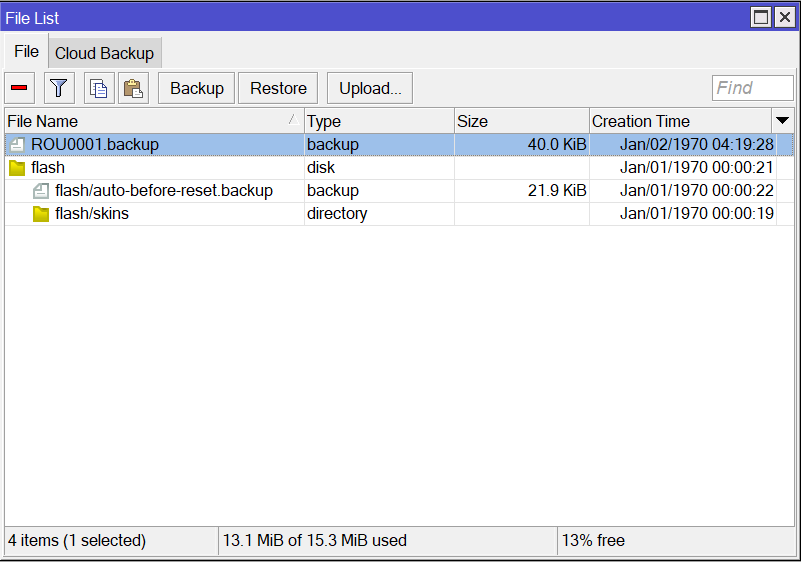Focus the Find search field
Screen dimensions: 801x562
coord(752,88)
